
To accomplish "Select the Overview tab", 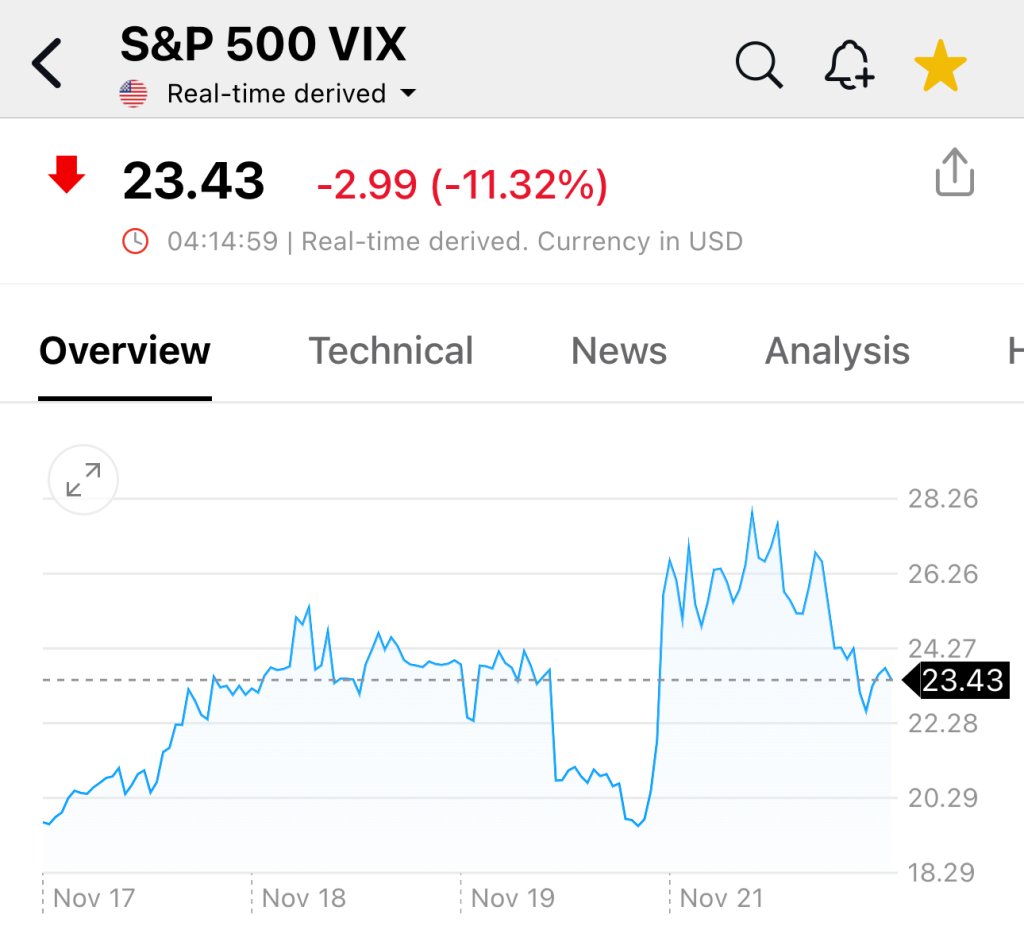I will (x=125, y=351).
